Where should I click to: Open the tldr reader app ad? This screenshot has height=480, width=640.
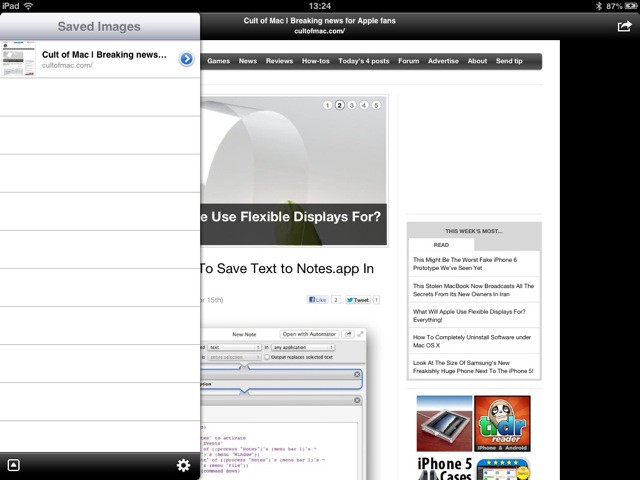click(502, 423)
